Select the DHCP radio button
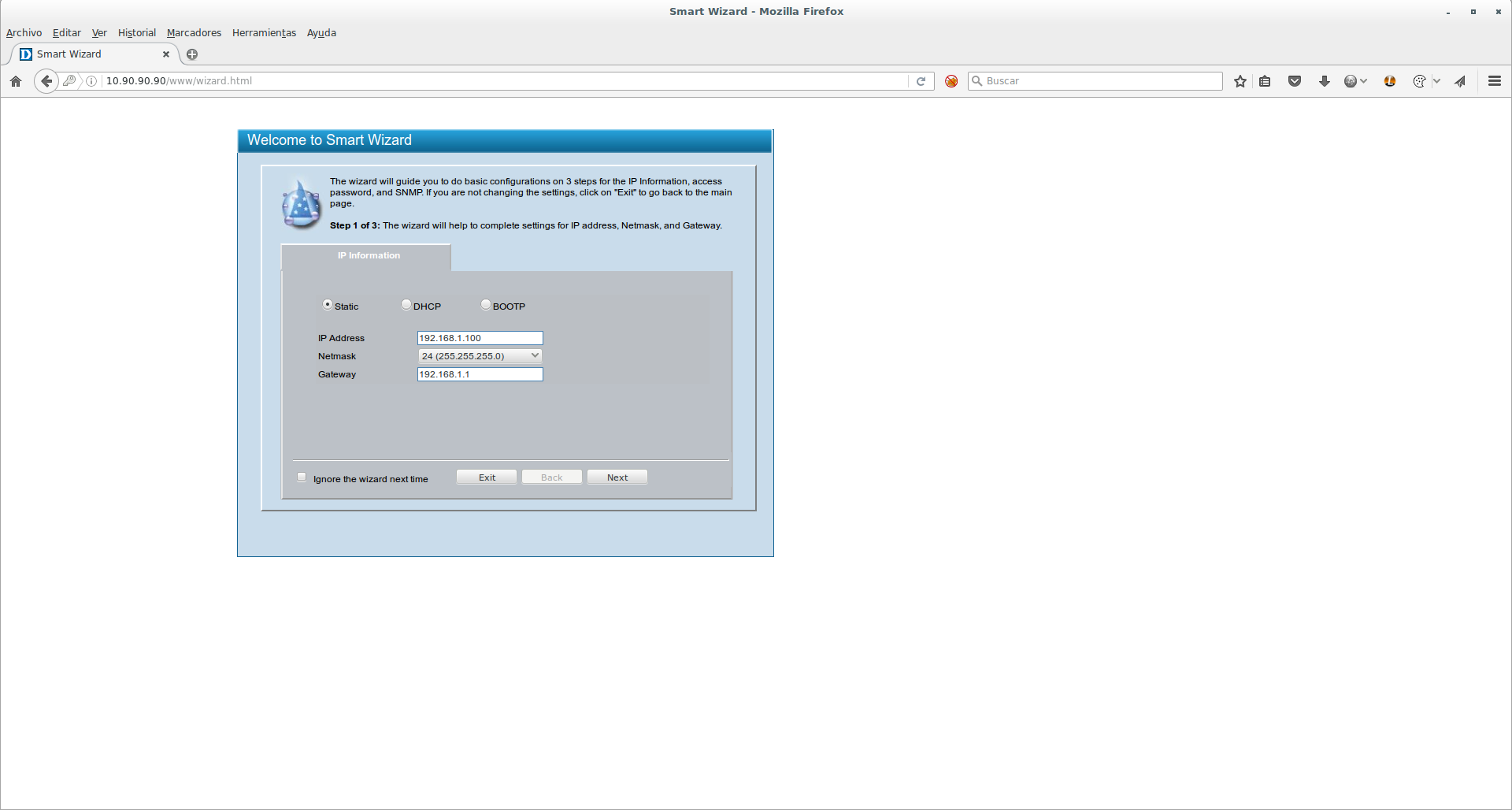The width and height of the screenshot is (1512, 810). 406,305
